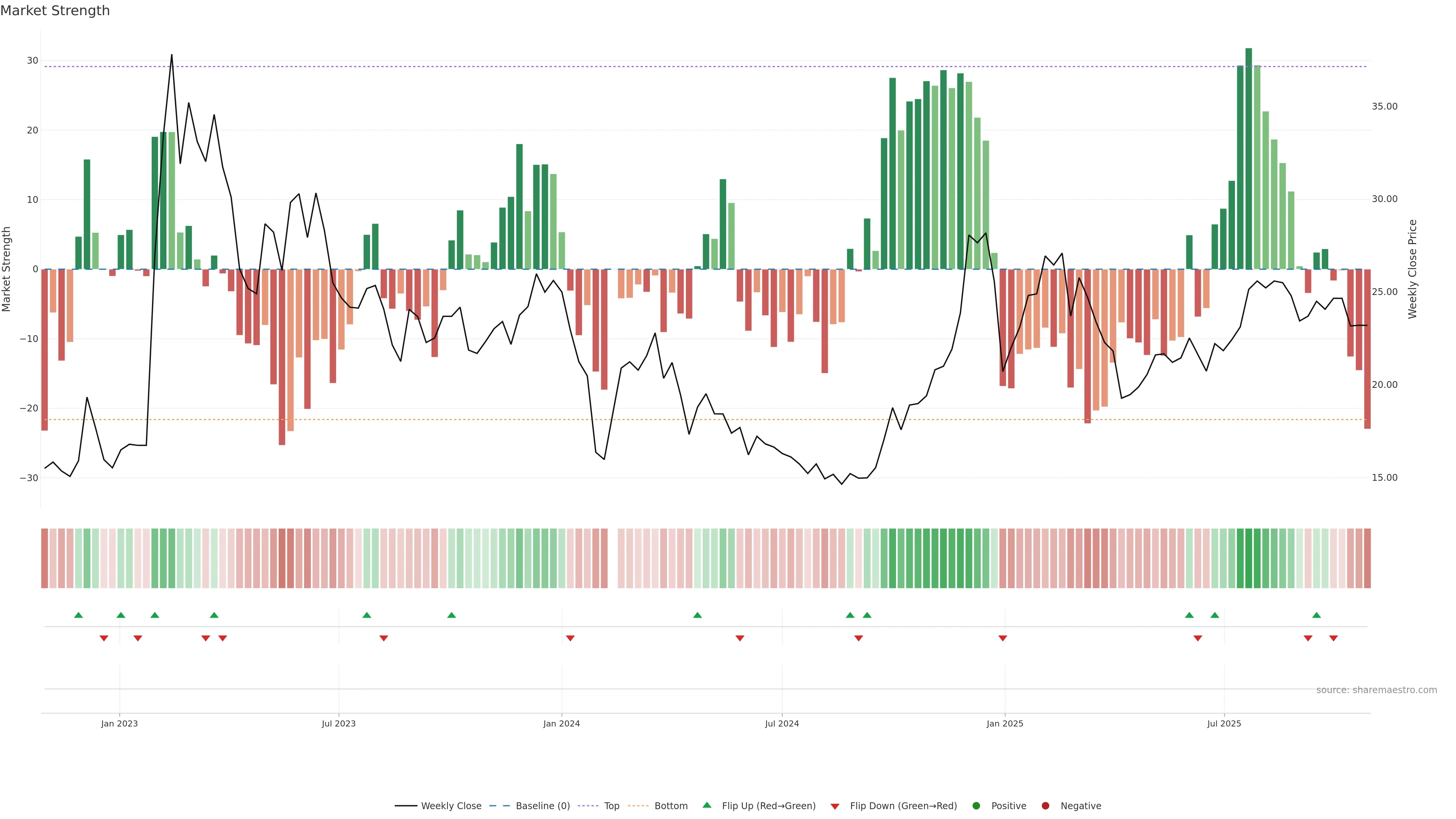
Task: Click the last red flip-down triangle marker
Action: click(1334, 638)
